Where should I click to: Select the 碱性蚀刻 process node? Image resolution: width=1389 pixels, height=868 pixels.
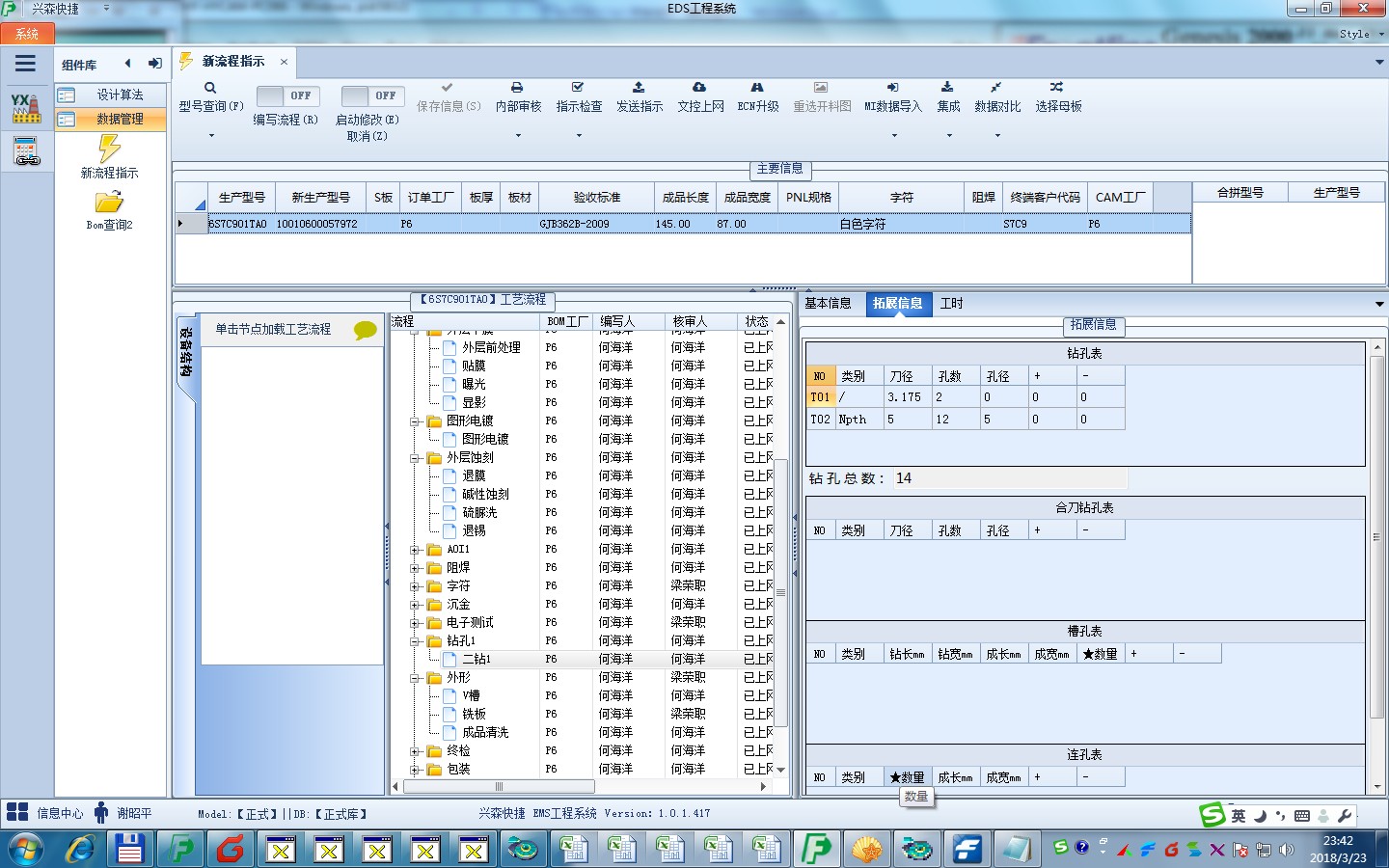coord(485,495)
